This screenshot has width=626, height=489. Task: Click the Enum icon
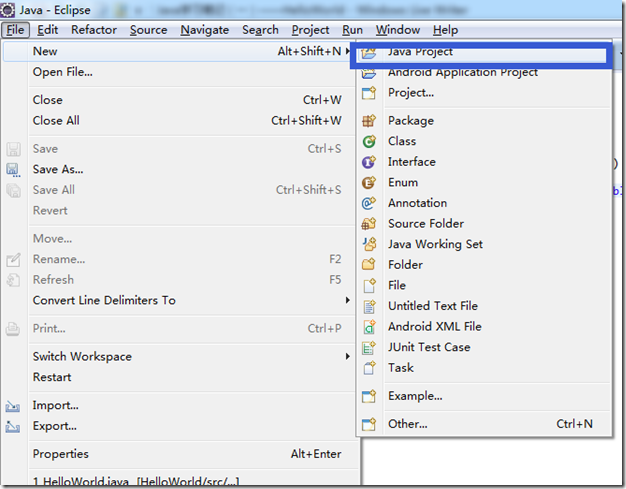tap(369, 182)
